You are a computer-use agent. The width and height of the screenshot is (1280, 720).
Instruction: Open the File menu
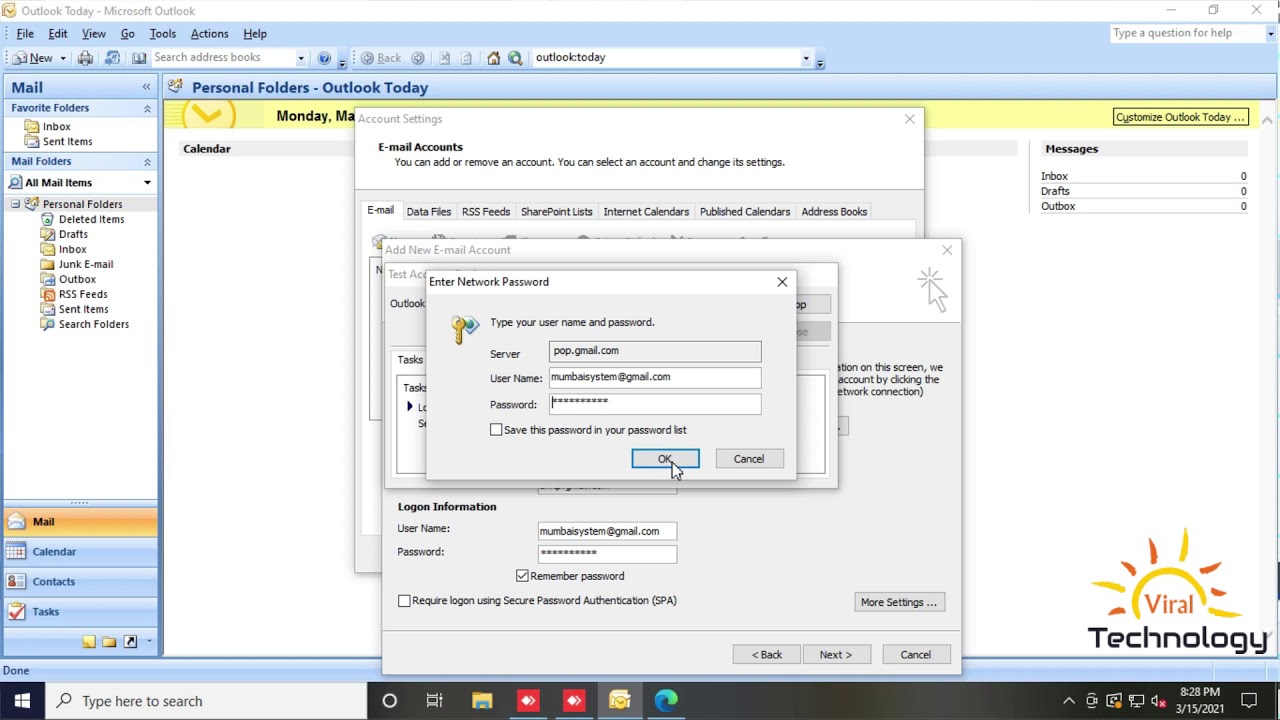[x=25, y=34]
